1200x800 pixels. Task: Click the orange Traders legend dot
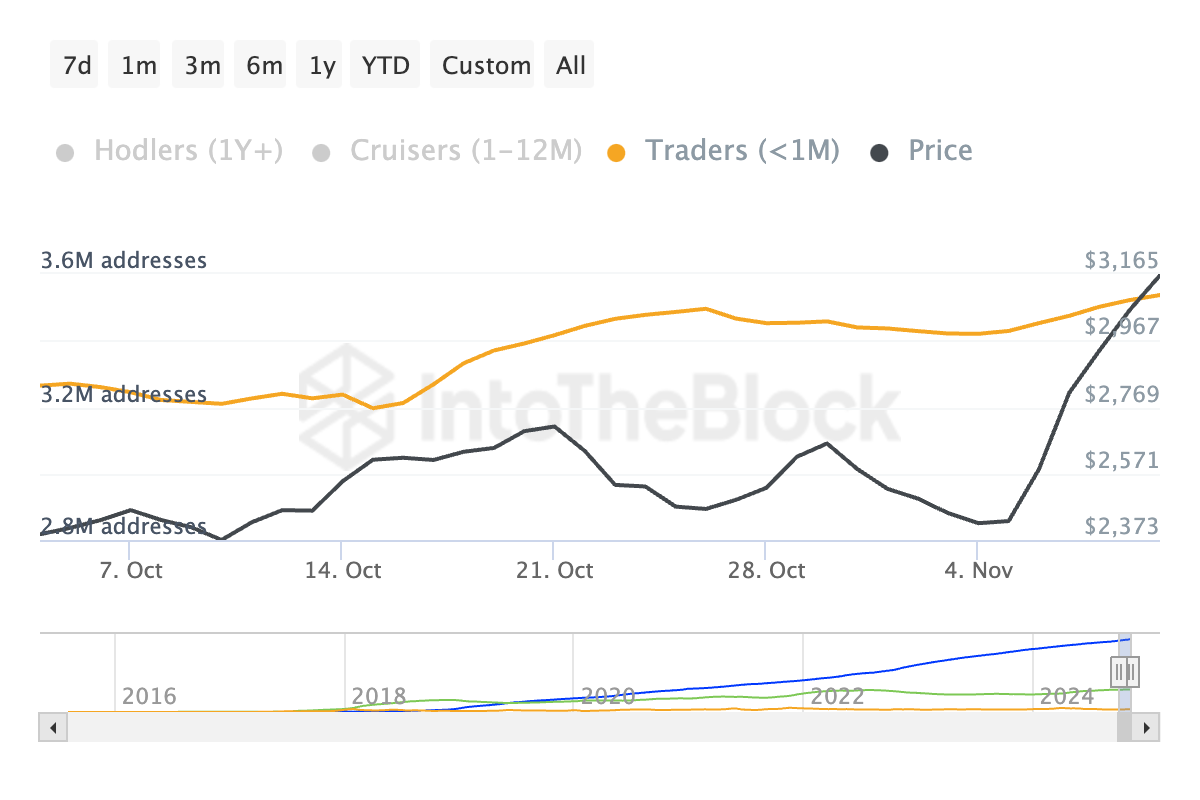pyautogui.click(x=618, y=153)
